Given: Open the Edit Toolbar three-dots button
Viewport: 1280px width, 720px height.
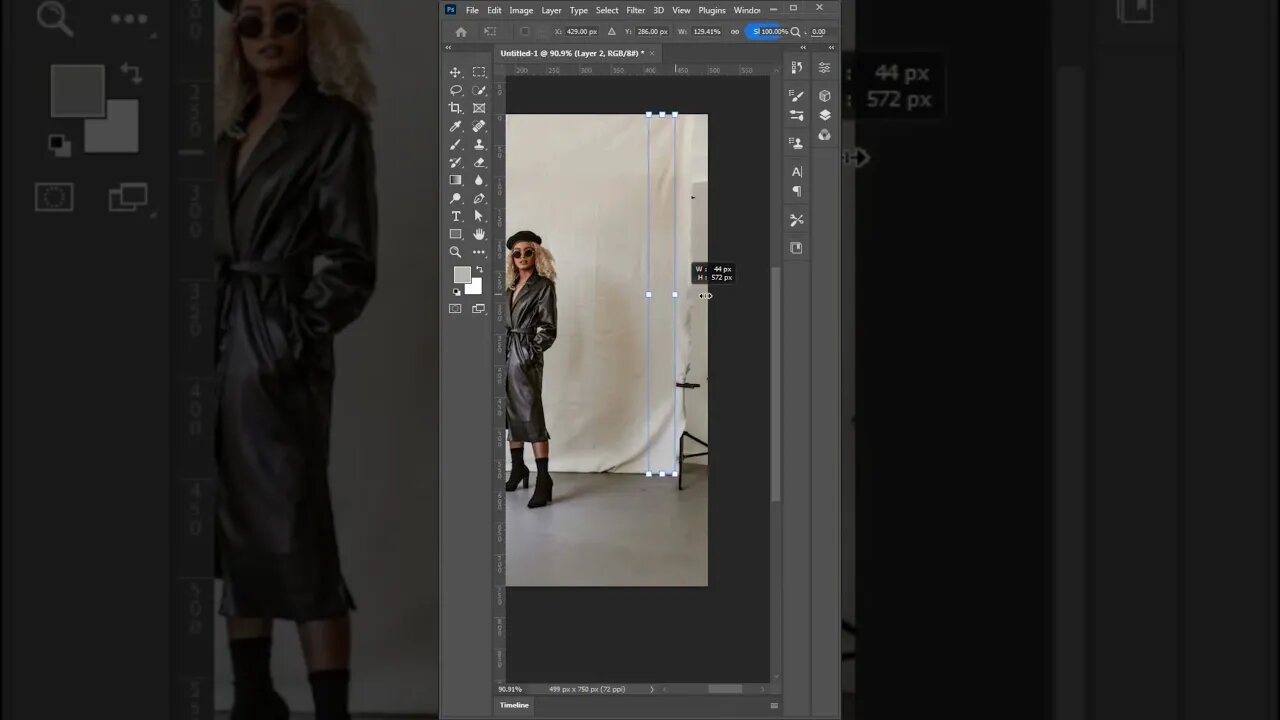Looking at the screenshot, I should (479, 252).
